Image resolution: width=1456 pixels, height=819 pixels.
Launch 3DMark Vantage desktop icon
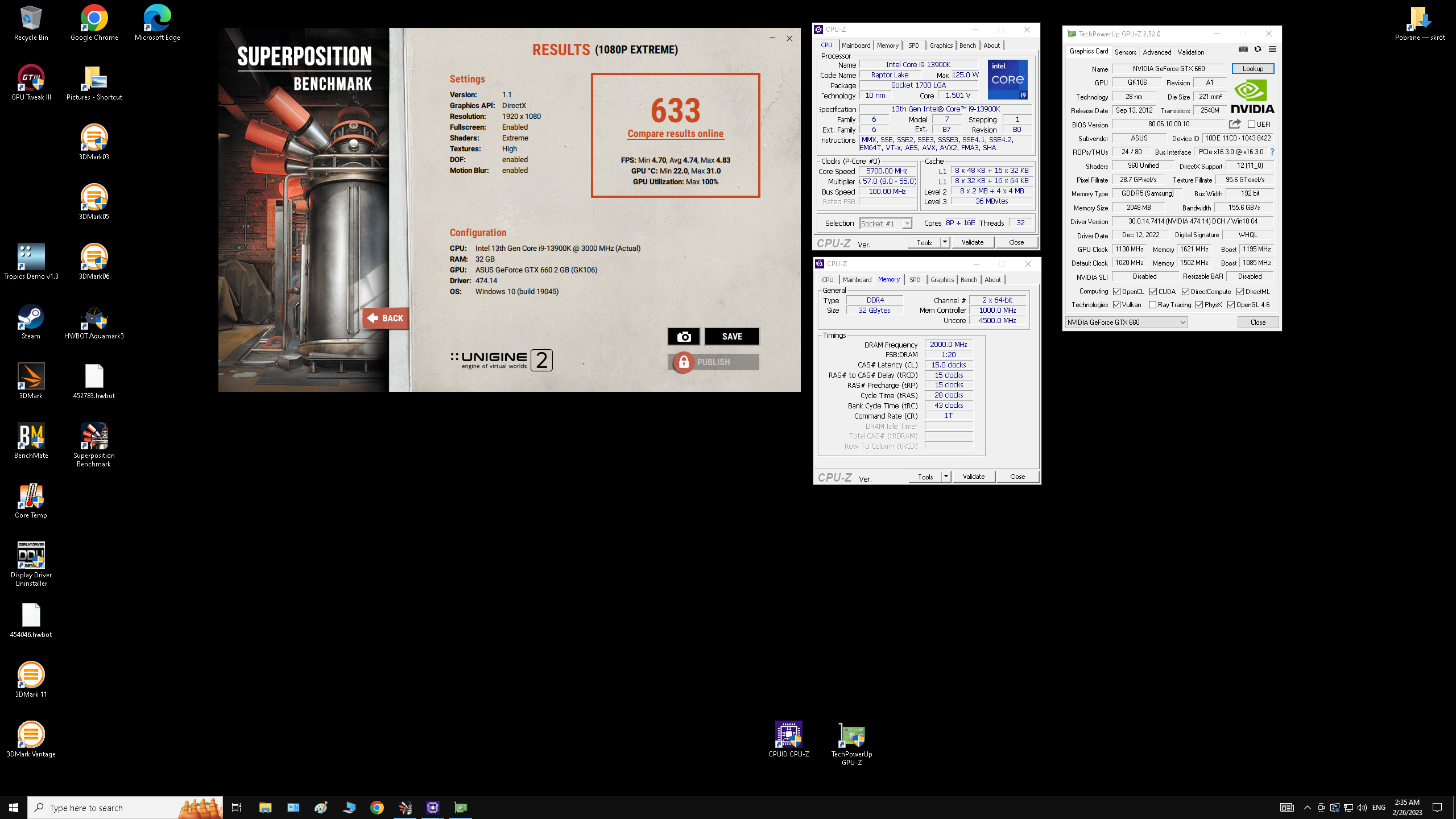[31, 739]
